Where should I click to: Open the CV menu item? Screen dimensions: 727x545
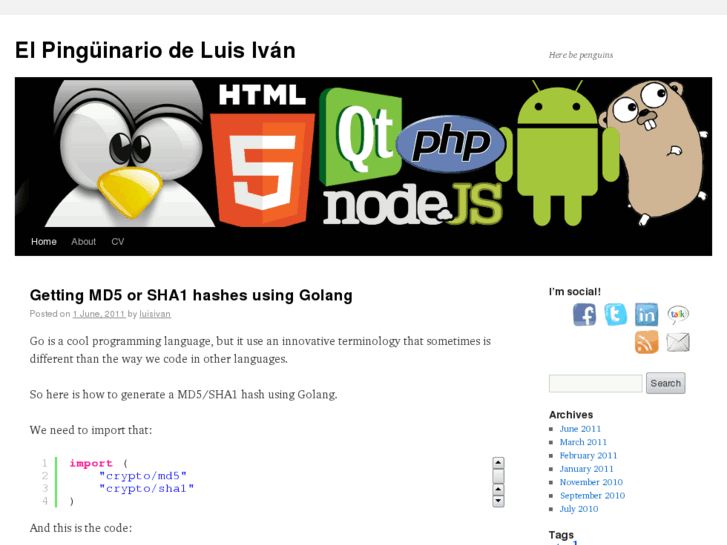(118, 242)
